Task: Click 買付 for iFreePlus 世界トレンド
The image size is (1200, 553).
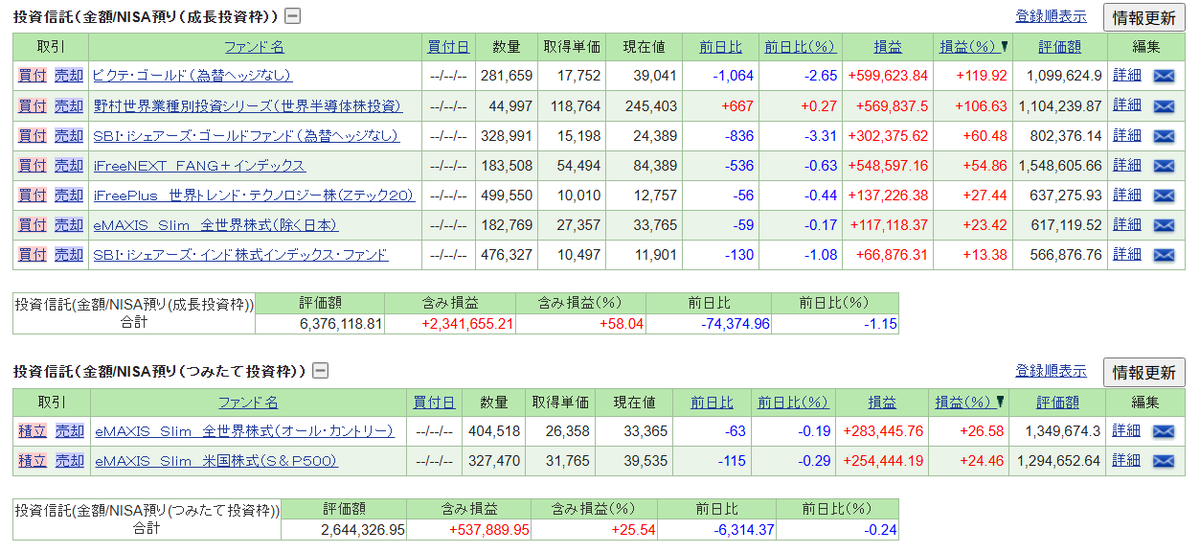Action: point(32,196)
